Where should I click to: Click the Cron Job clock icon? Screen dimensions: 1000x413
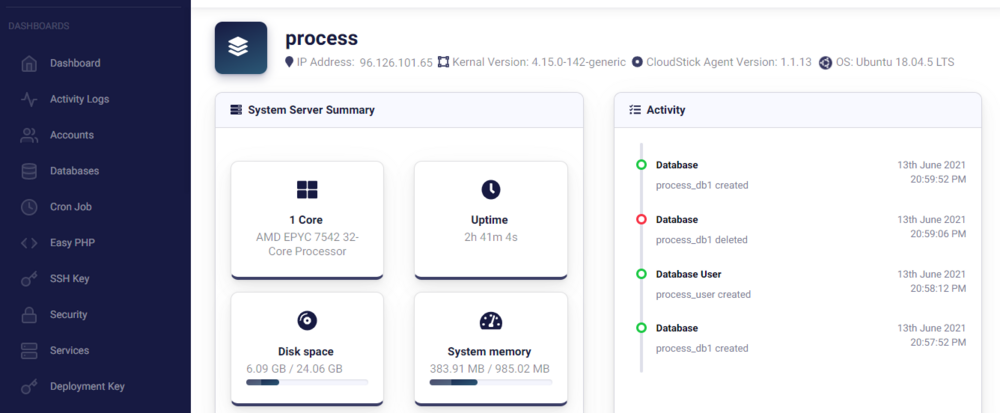(x=30, y=207)
